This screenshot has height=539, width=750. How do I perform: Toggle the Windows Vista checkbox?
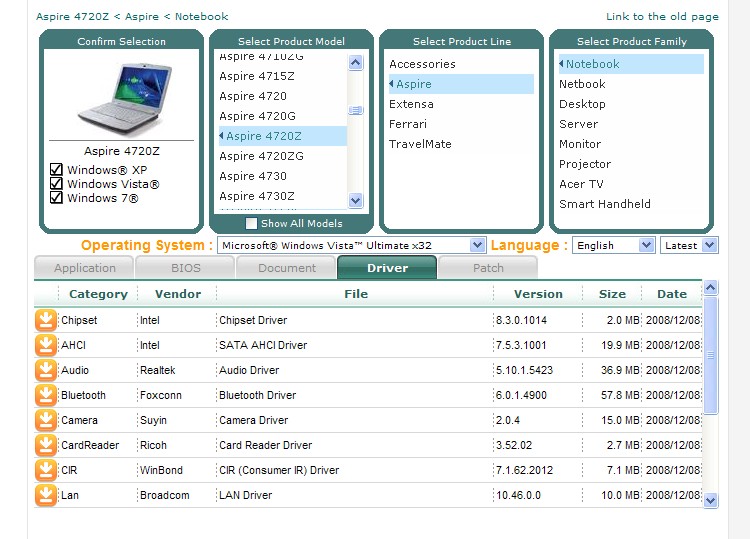tap(56, 184)
